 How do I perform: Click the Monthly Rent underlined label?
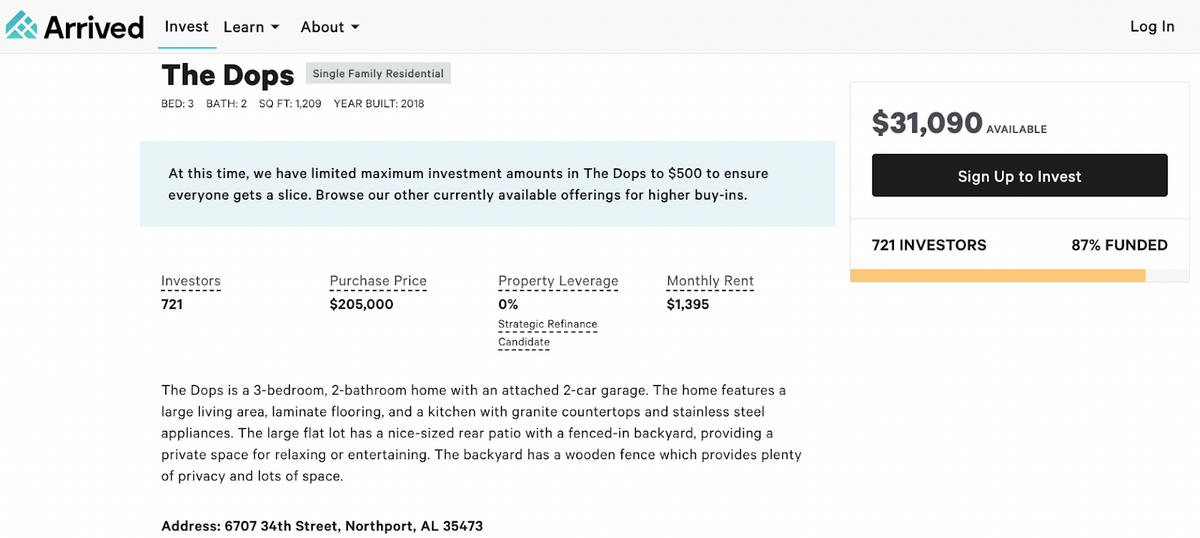click(x=710, y=281)
